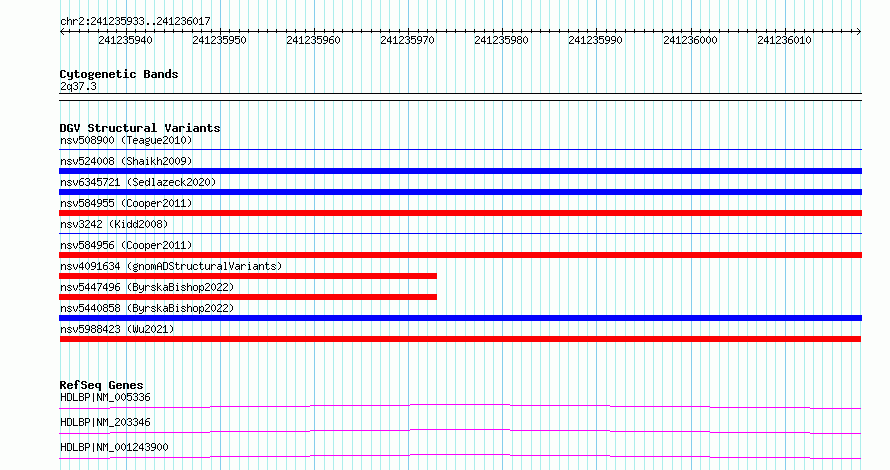Open the Cytogenetic Bands track title
Screen dimensions: 890x470
[x=119, y=74]
